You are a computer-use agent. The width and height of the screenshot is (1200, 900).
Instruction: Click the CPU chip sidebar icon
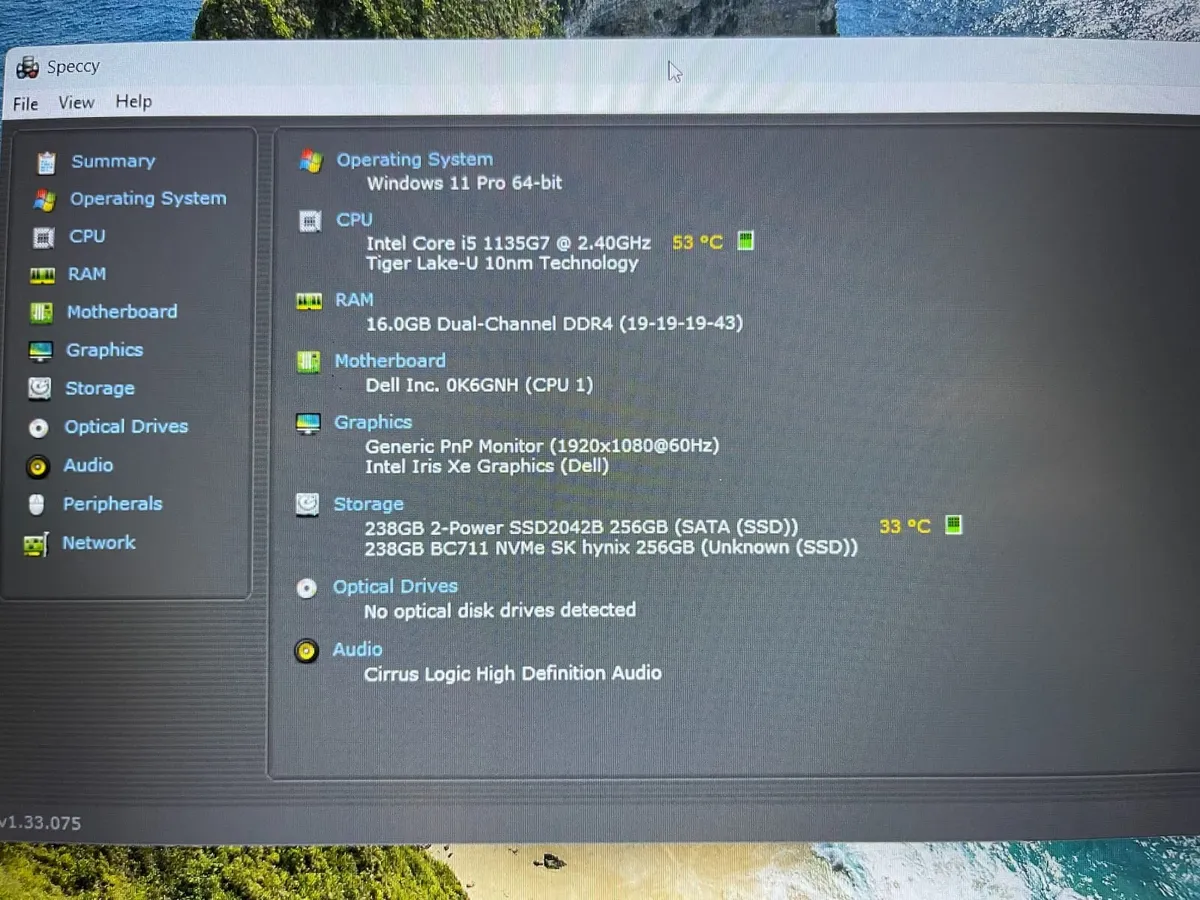coord(43,238)
